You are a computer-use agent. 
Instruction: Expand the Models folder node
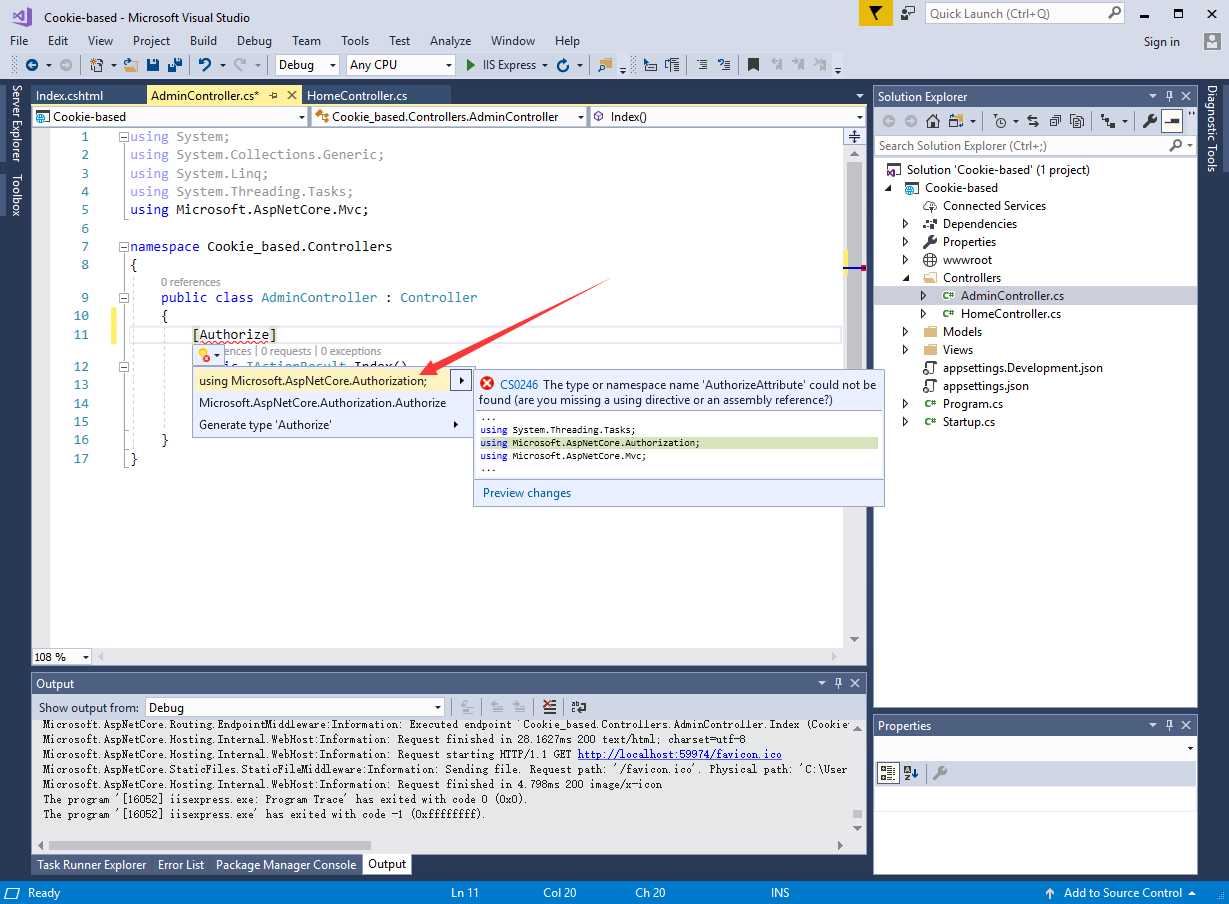(x=906, y=332)
